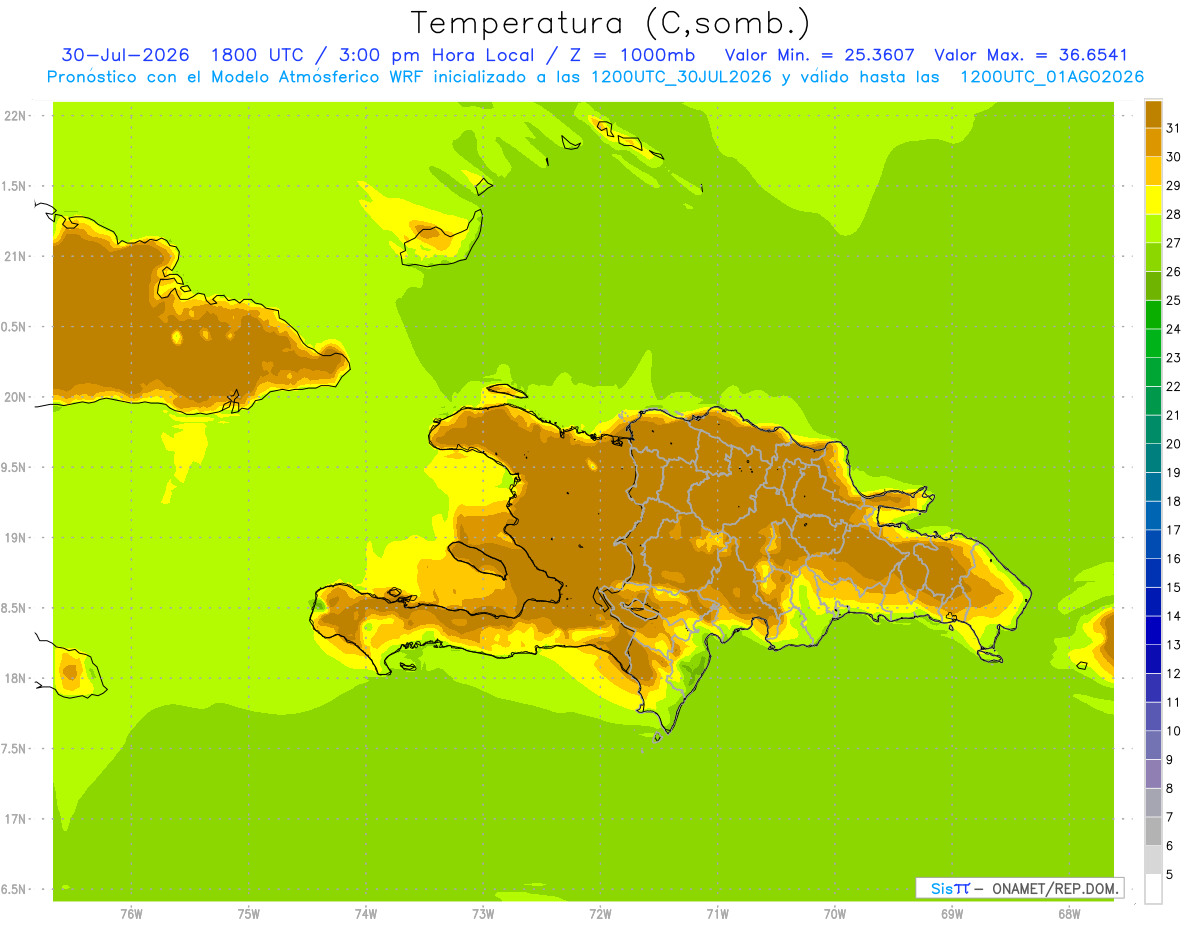Click yellow legend band between 28 and 29

tap(1153, 200)
